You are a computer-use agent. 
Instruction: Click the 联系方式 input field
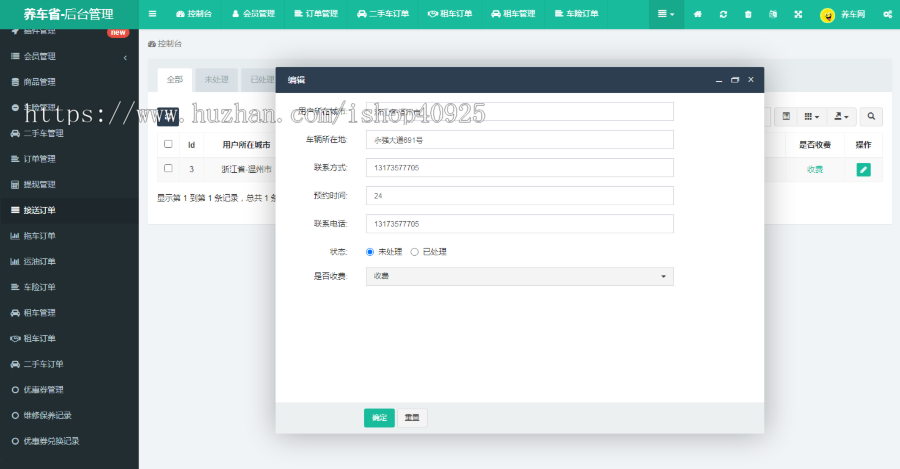(x=519, y=168)
